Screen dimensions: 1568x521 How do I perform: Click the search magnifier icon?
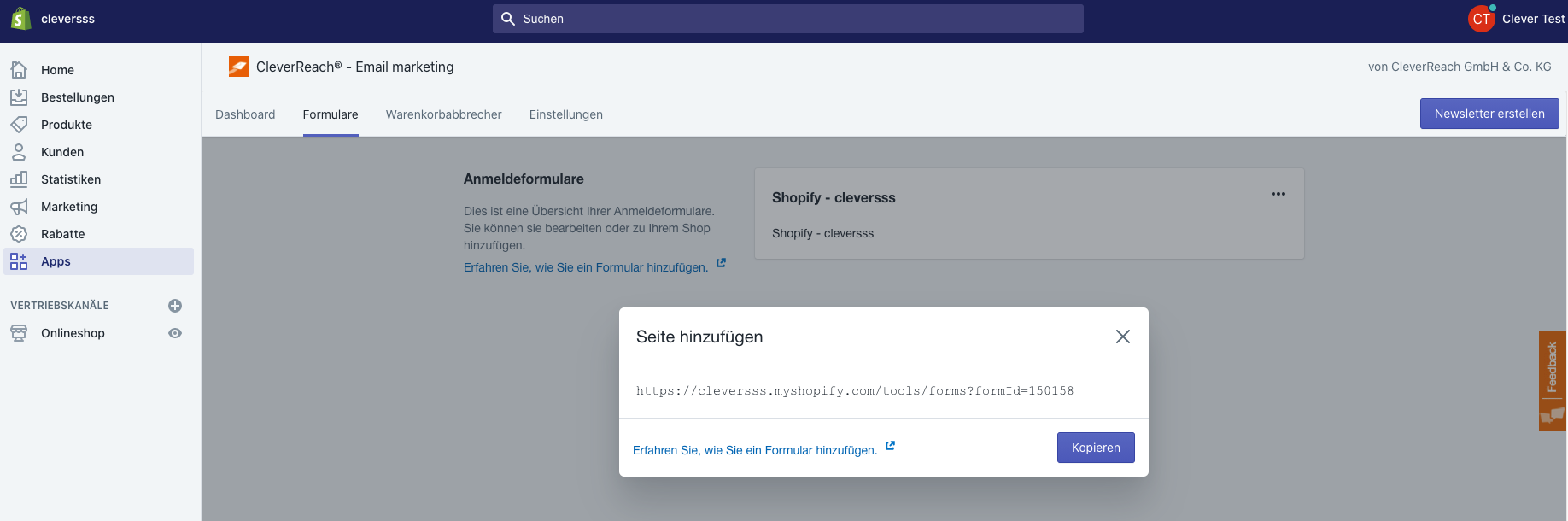click(508, 19)
